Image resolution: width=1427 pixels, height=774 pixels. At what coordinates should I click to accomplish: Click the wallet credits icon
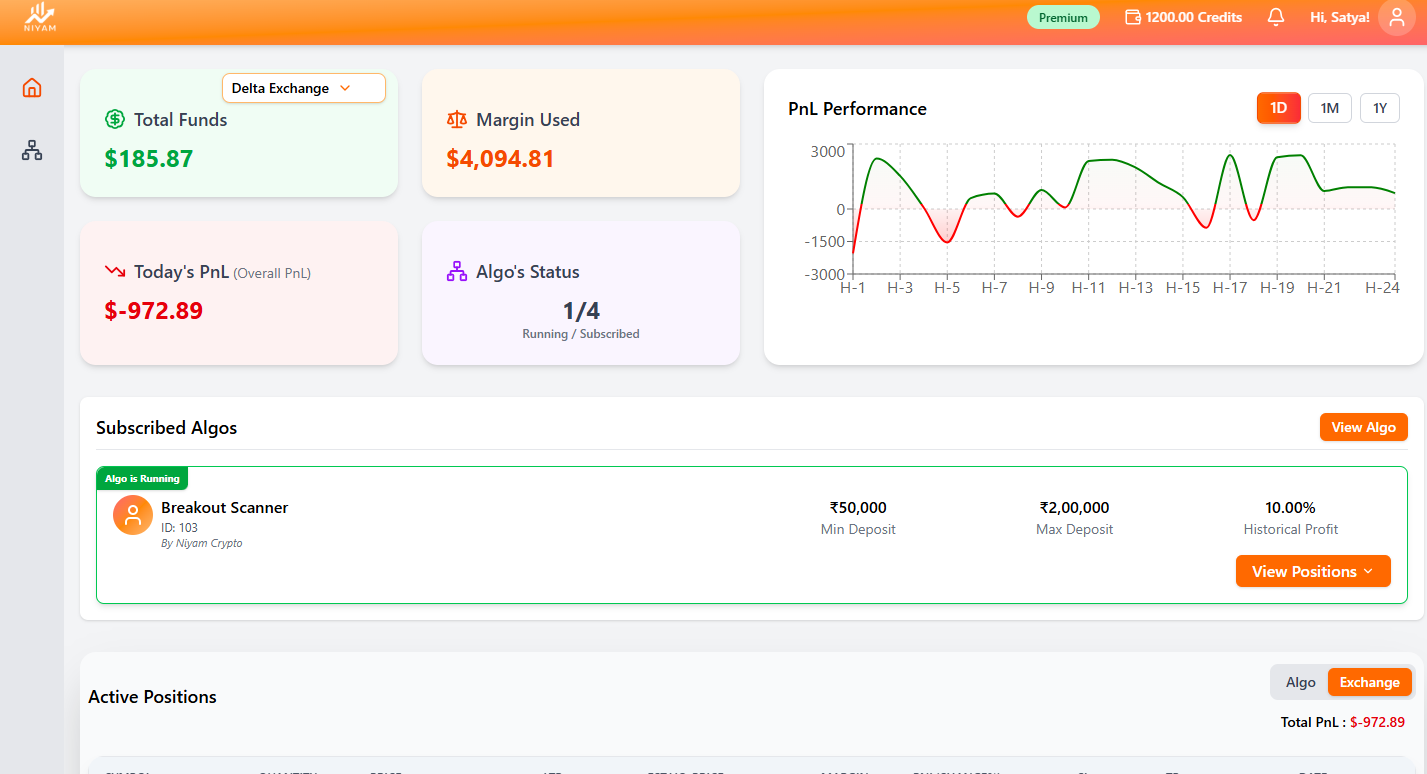click(x=1133, y=18)
